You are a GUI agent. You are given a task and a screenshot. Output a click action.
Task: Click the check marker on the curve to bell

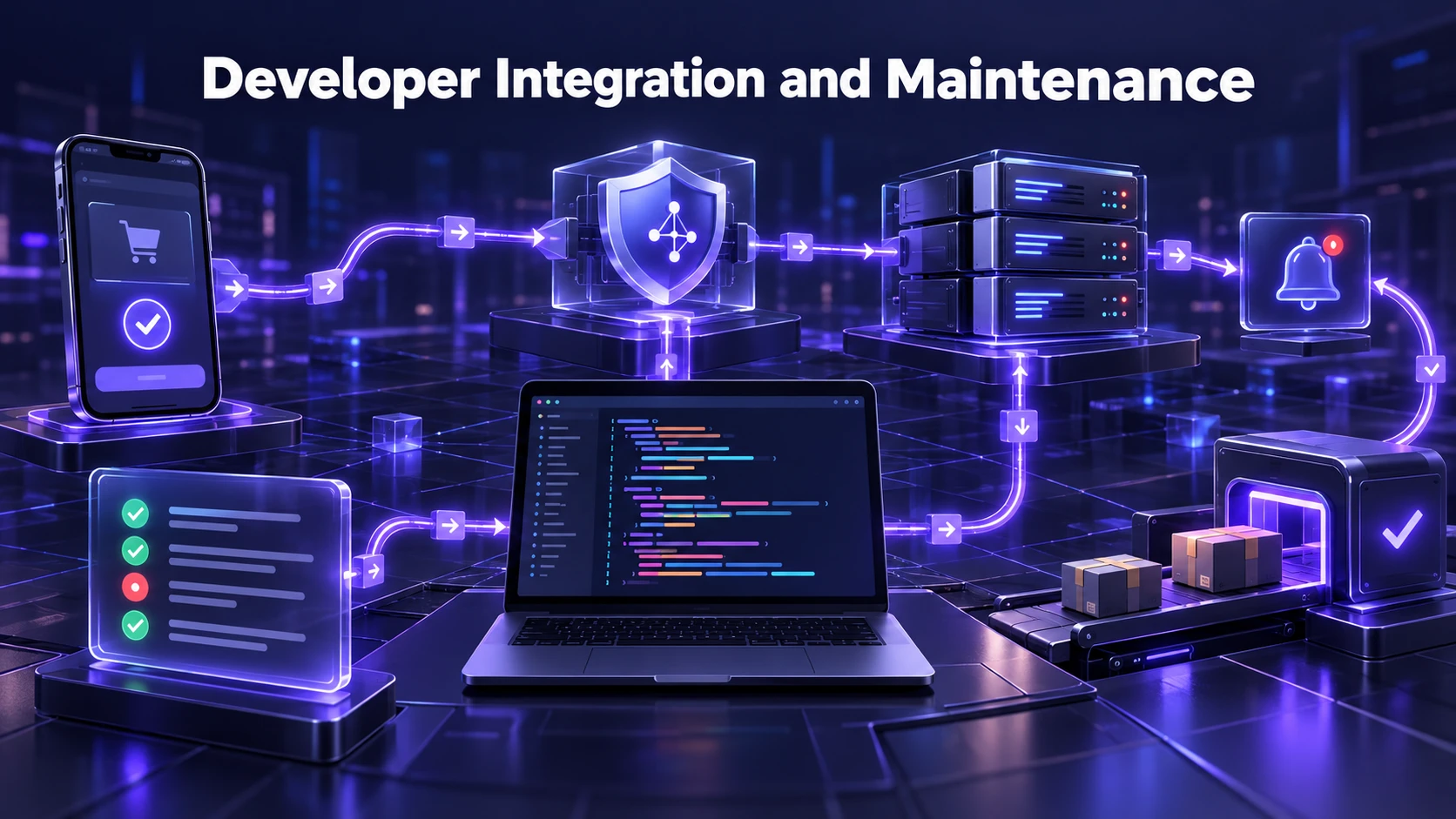pyautogui.click(x=1430, y=370)
